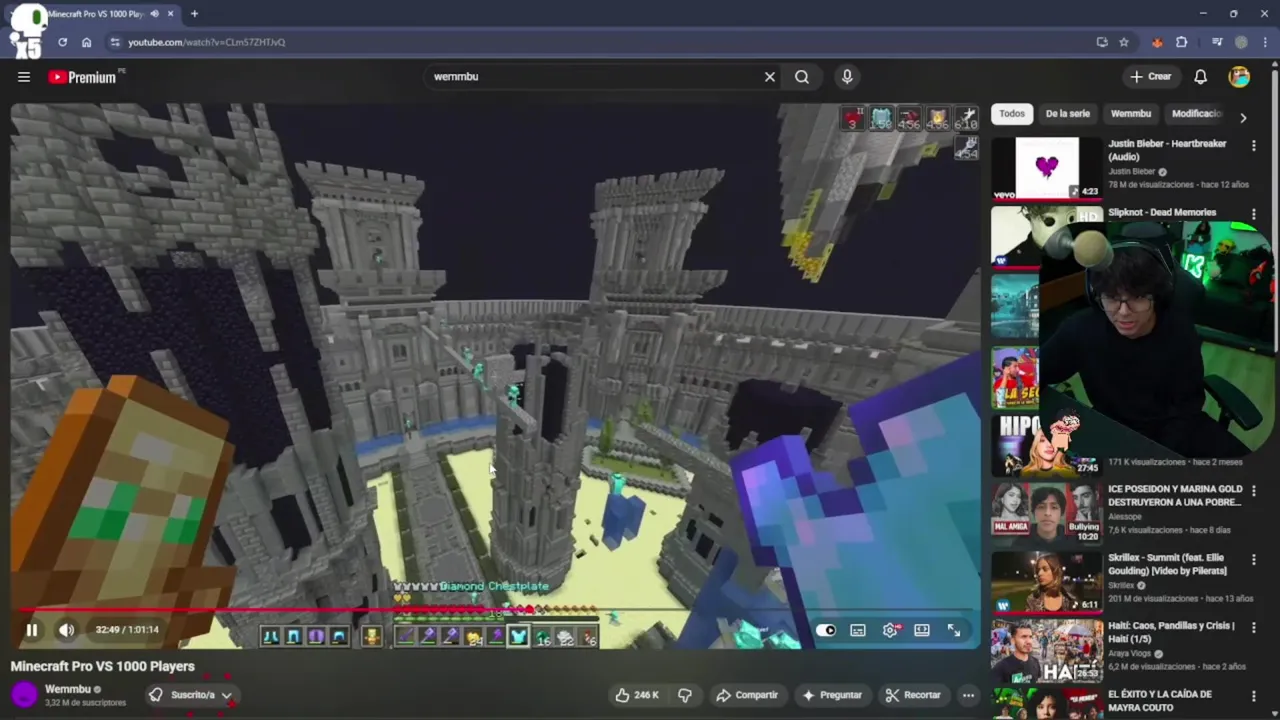Clip the video with the Recortar button
1280x720 pixels.
click(912, 695)
